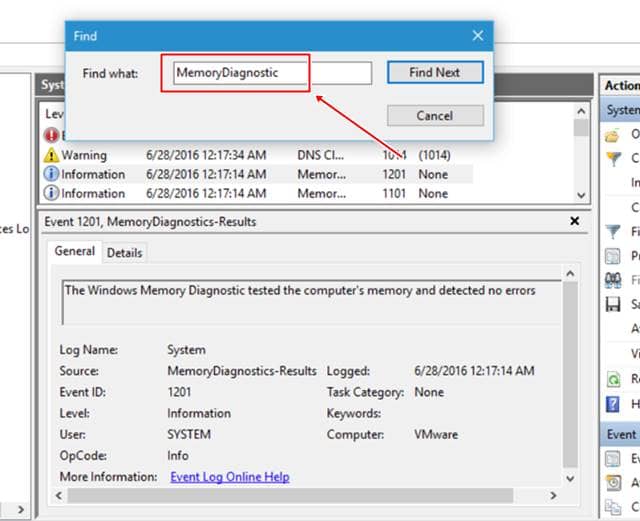The image size is (640, 521).
Task: Click the Information icon for event 1101
Action: coord(52,193)
